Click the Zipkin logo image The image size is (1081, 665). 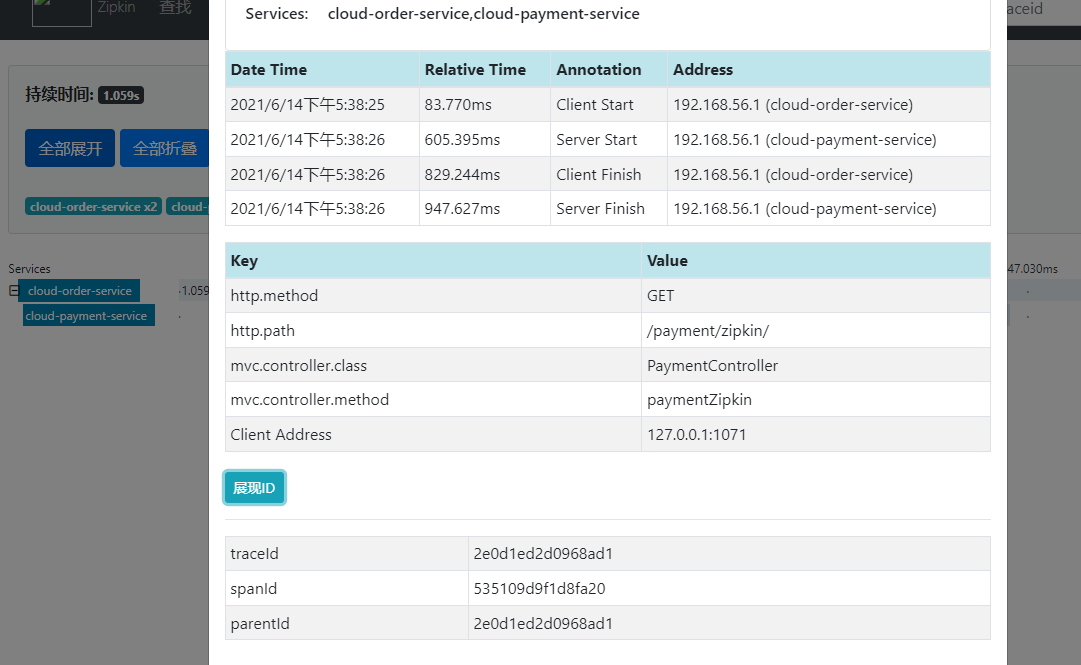pos(62,12)
